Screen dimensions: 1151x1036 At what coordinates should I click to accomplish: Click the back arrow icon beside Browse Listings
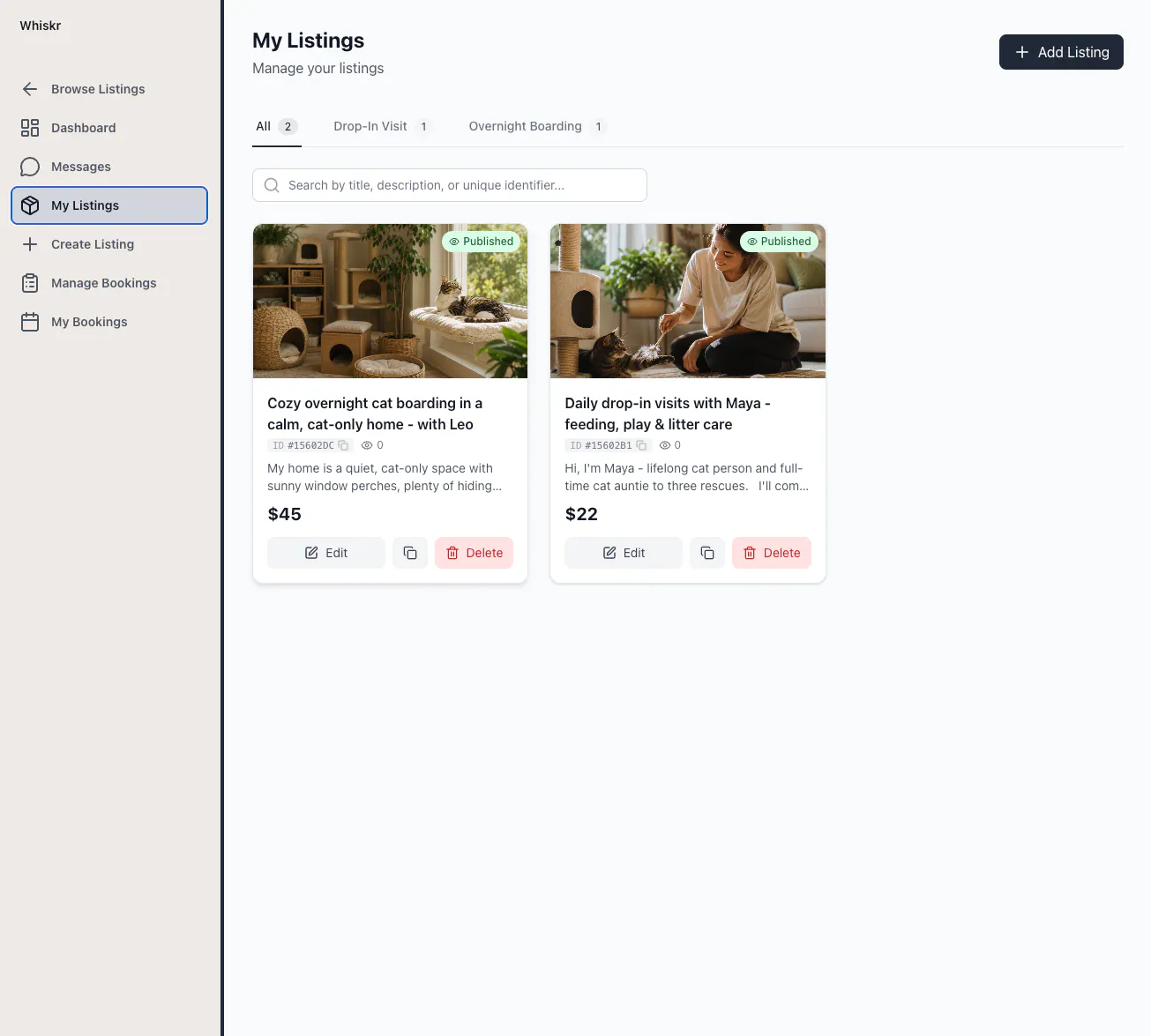click(30, 89)
